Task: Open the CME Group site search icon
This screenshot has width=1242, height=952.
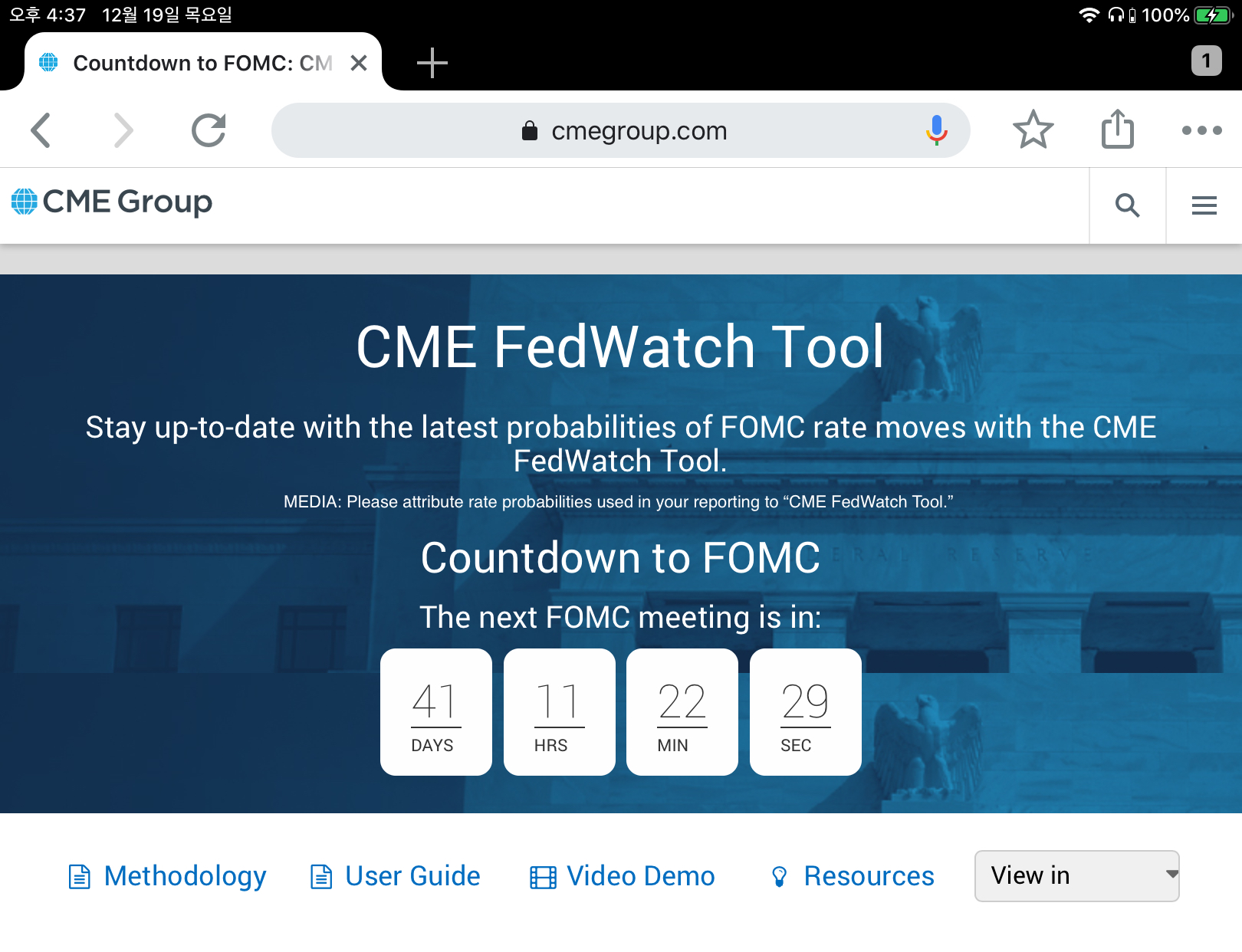Action: (1127, 205)
